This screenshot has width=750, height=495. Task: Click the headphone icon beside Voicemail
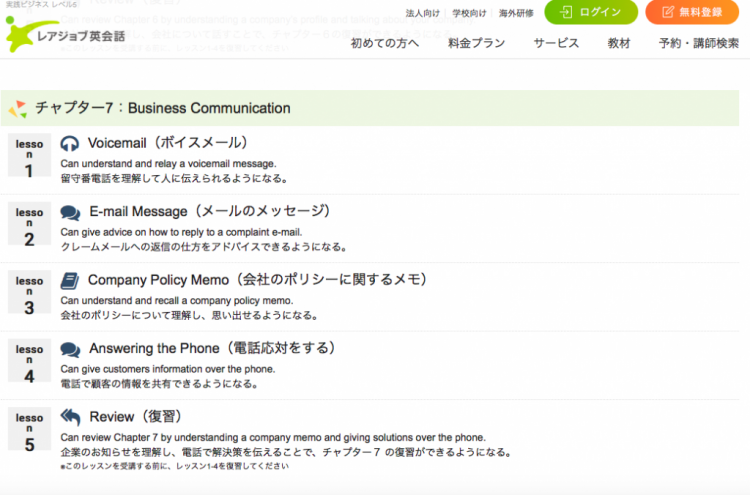[70, 143]
